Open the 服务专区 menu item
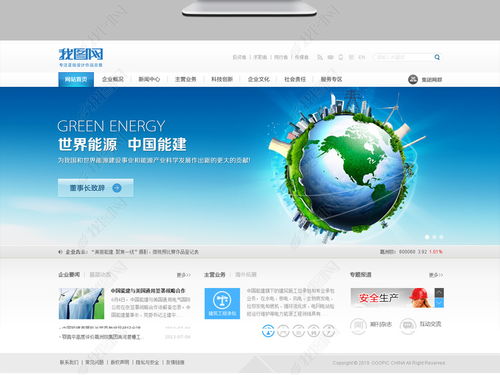Image resolution: width=500 pixels, height=375 pixels. tap(331, 79)
